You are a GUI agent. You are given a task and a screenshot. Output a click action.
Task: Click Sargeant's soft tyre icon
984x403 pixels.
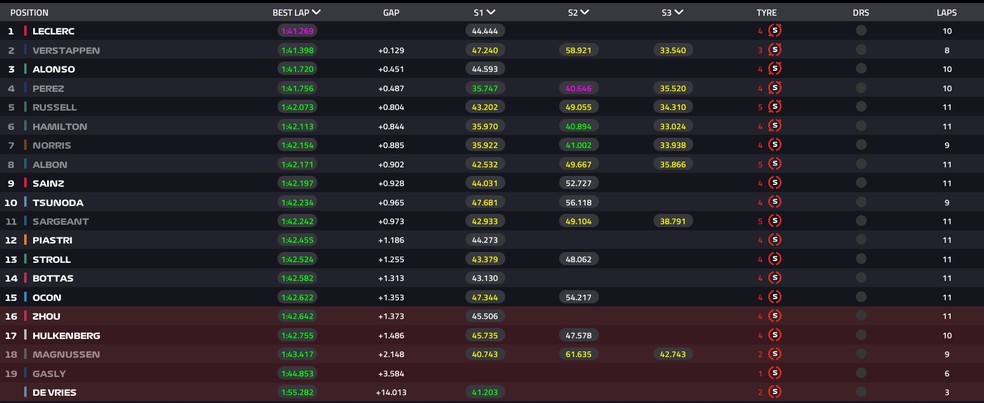pos(775,221)
